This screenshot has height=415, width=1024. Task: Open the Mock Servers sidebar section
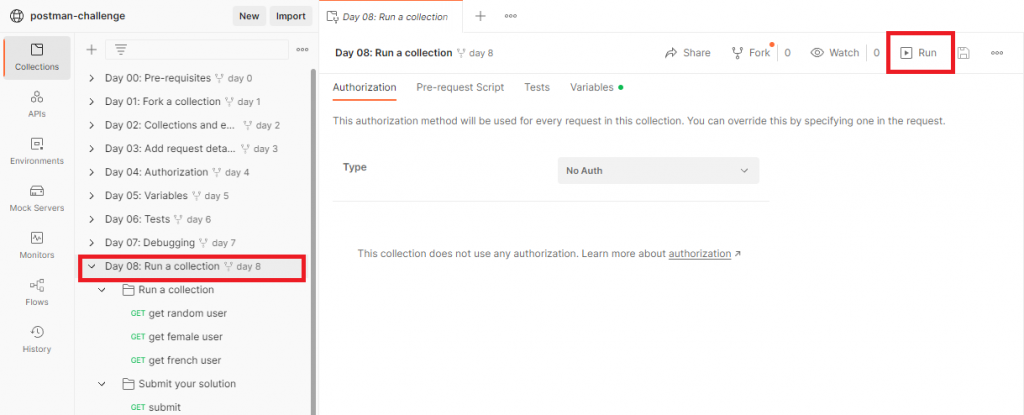[x=37, y=199]
